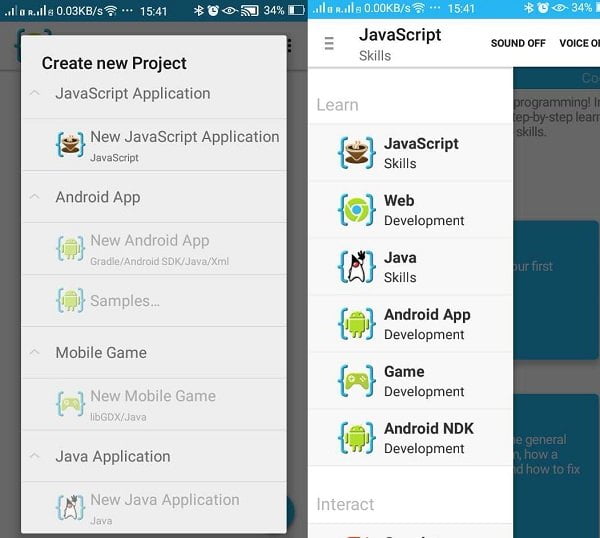Open JavaScript Skills in Learn drawer
The width and height of the screenshot is (600, 538).
point(410,153)
